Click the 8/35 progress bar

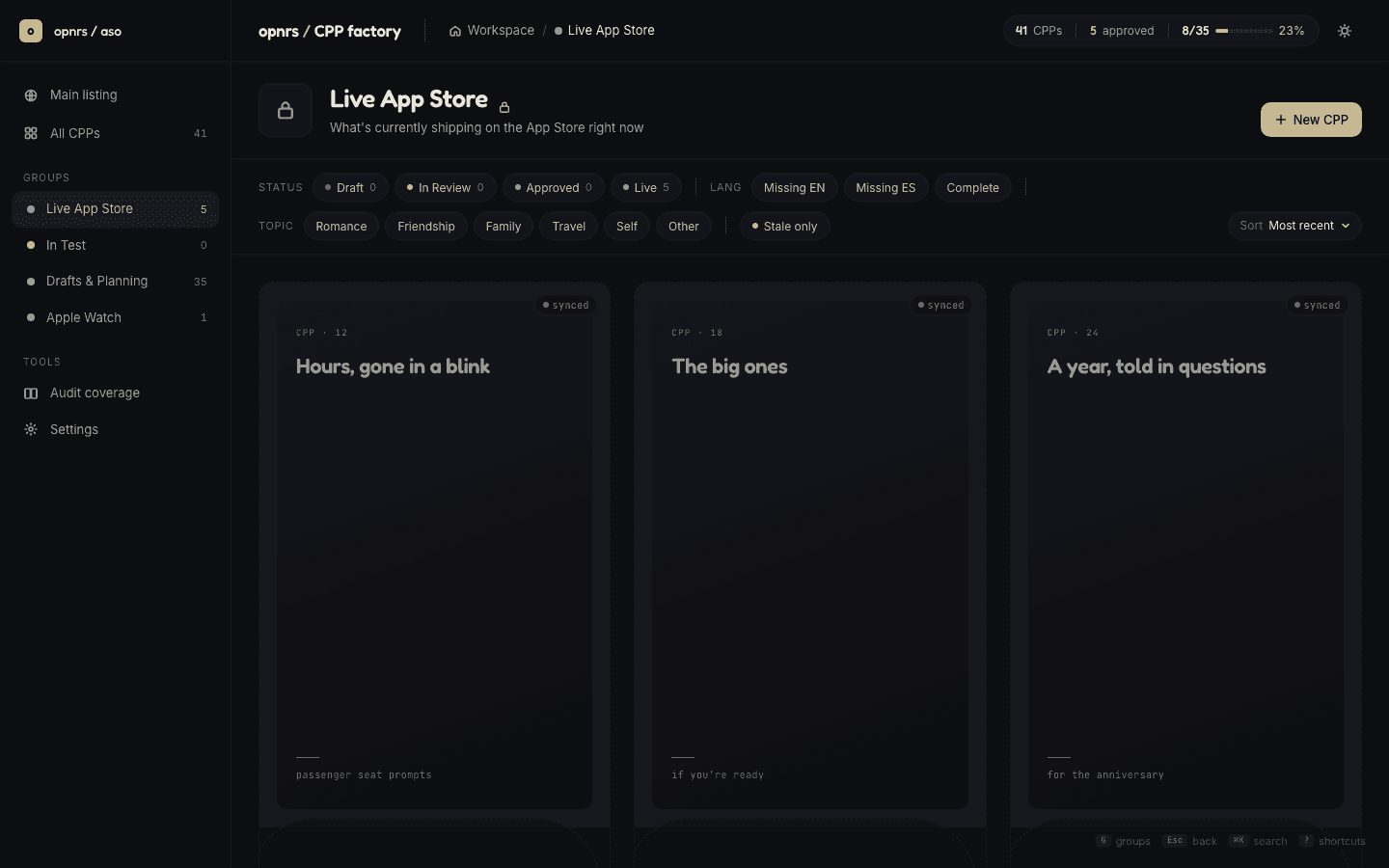(1244, 31)
